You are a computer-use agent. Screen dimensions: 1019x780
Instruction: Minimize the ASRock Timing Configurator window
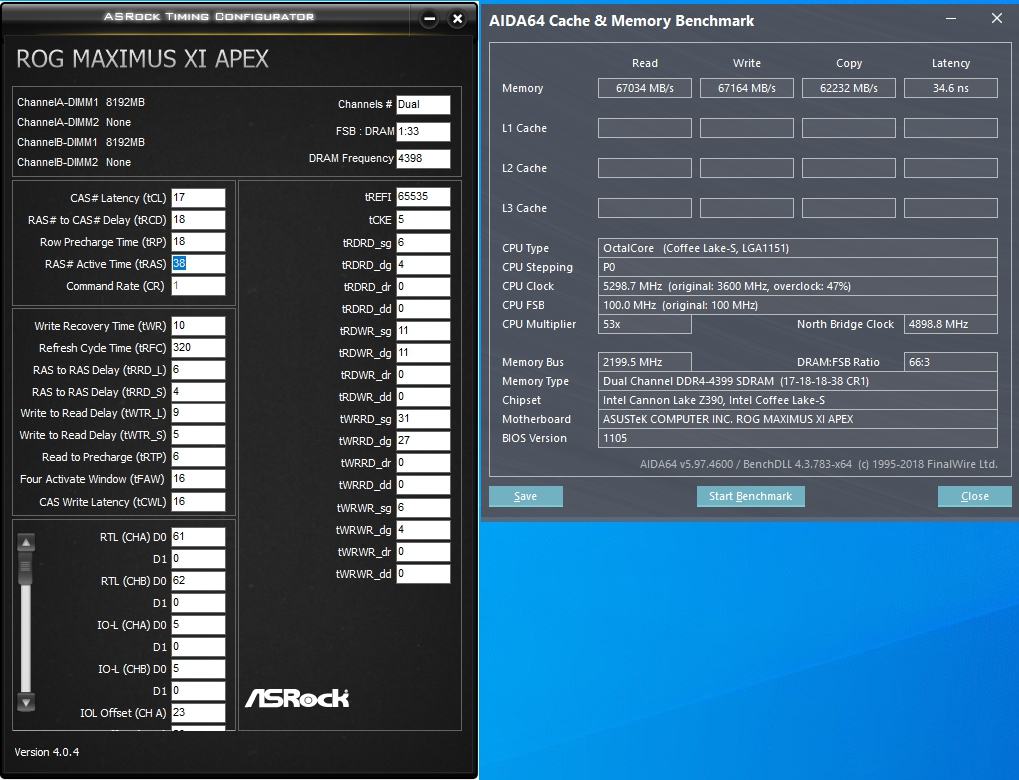click(x=430, y=19)
